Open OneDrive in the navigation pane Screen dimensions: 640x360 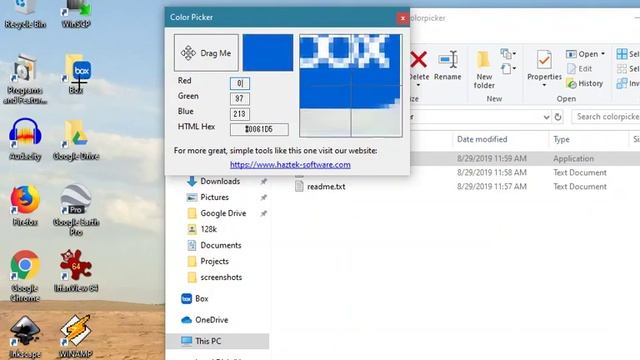click(x=204, y=320)
